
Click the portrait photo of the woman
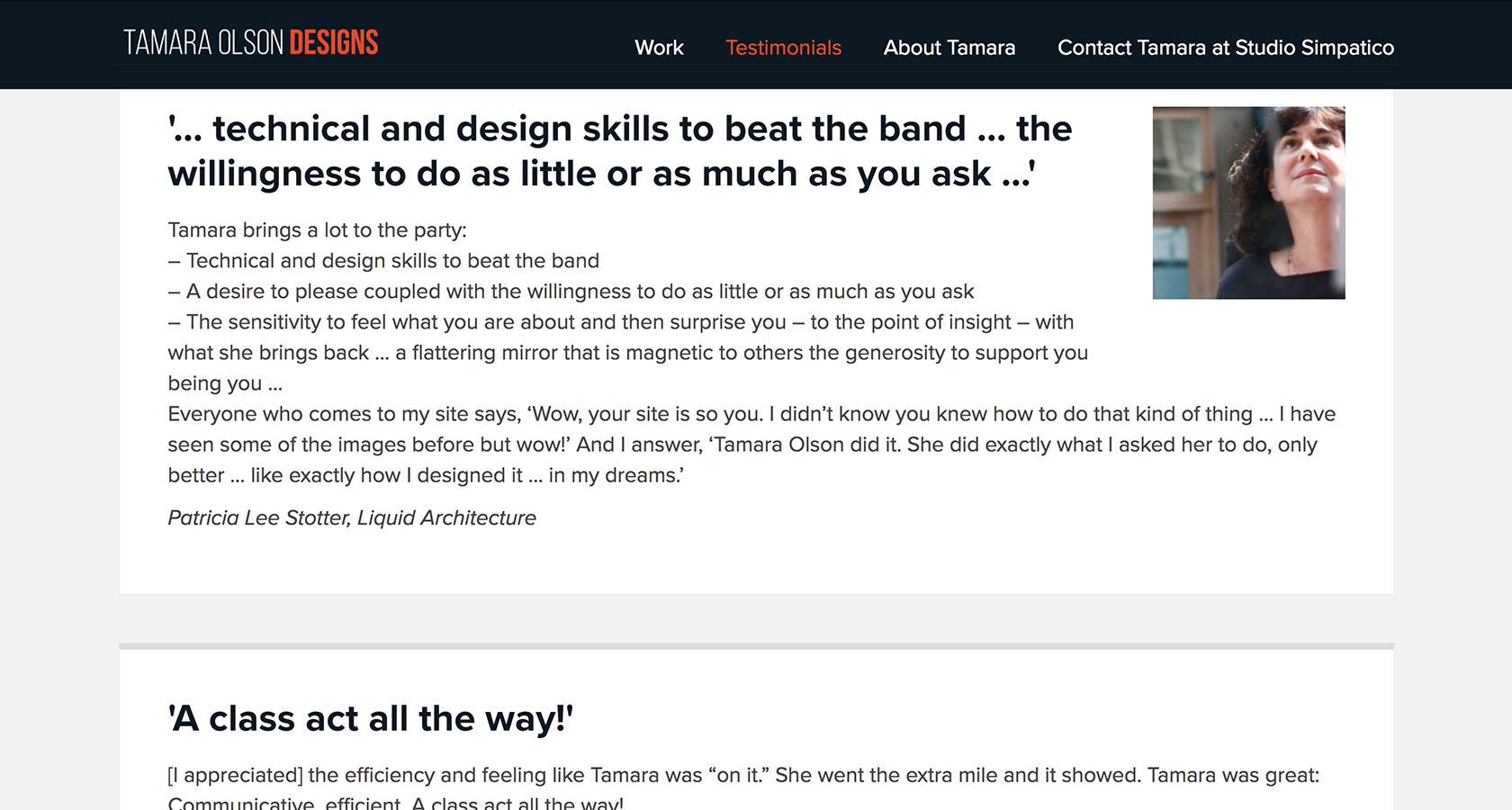coord(1248,202)
